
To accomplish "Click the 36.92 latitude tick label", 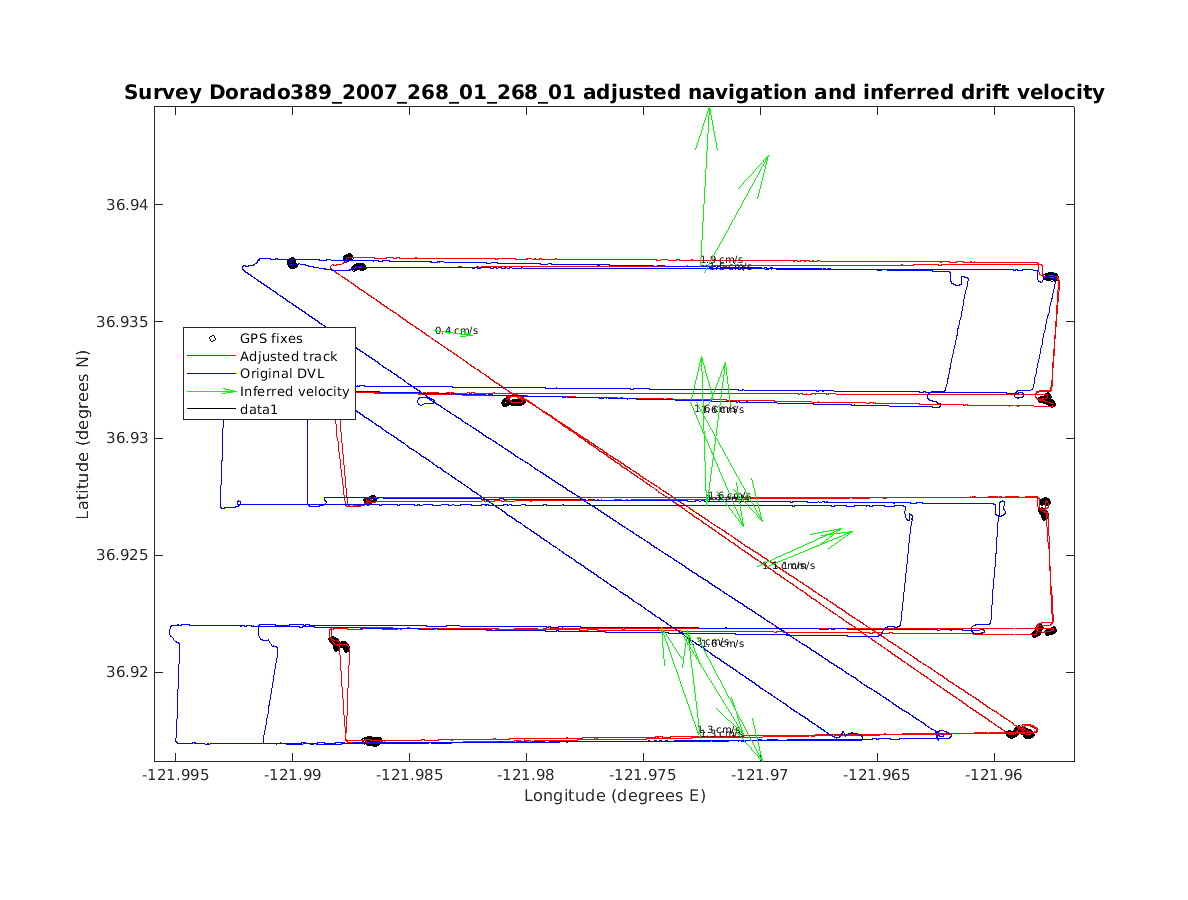I will pyautogui.click(x=126, y=672).
